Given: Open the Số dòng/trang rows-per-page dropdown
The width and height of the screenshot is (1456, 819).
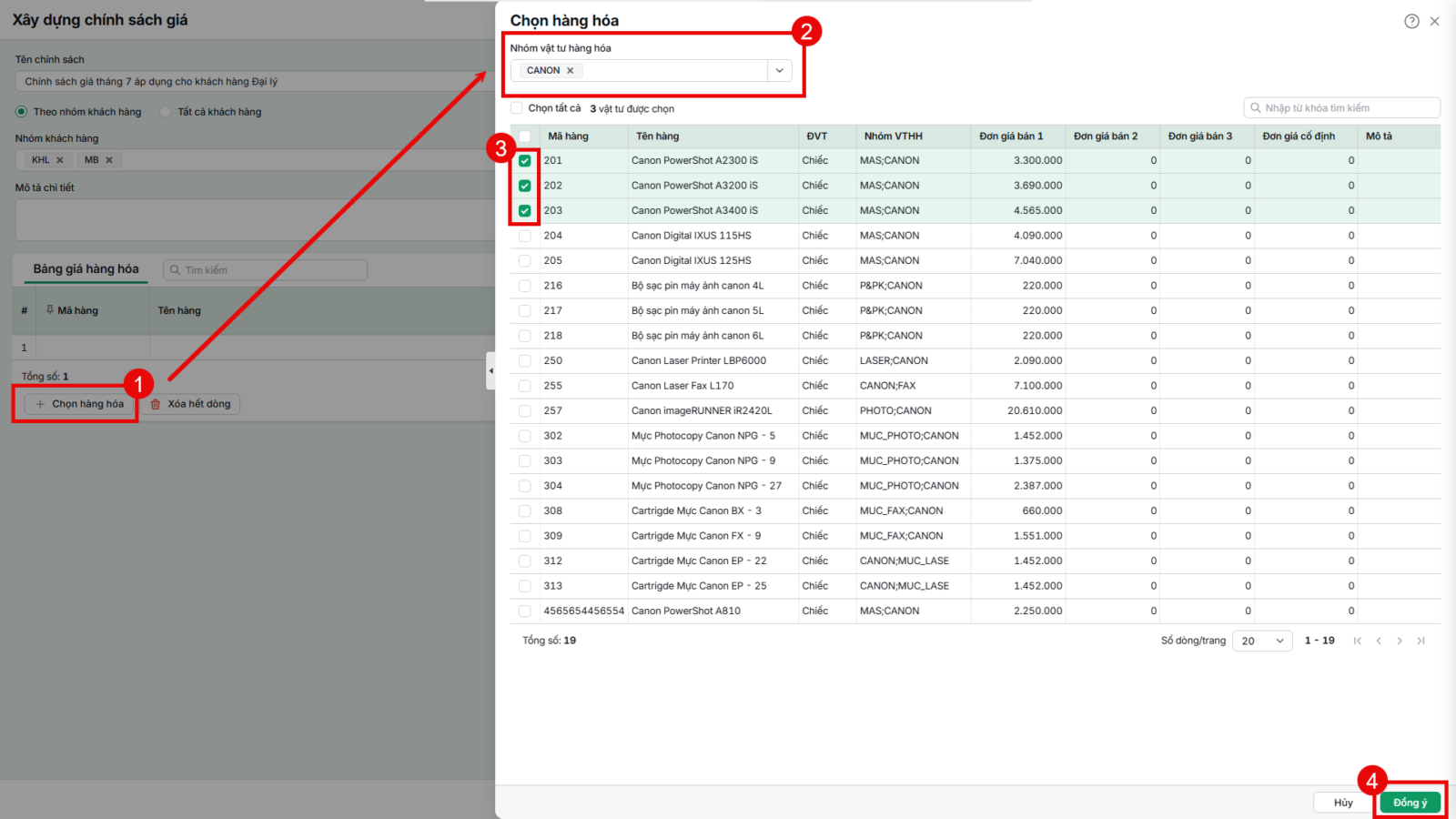Looking at the screenshot, I should [1262, 641].
